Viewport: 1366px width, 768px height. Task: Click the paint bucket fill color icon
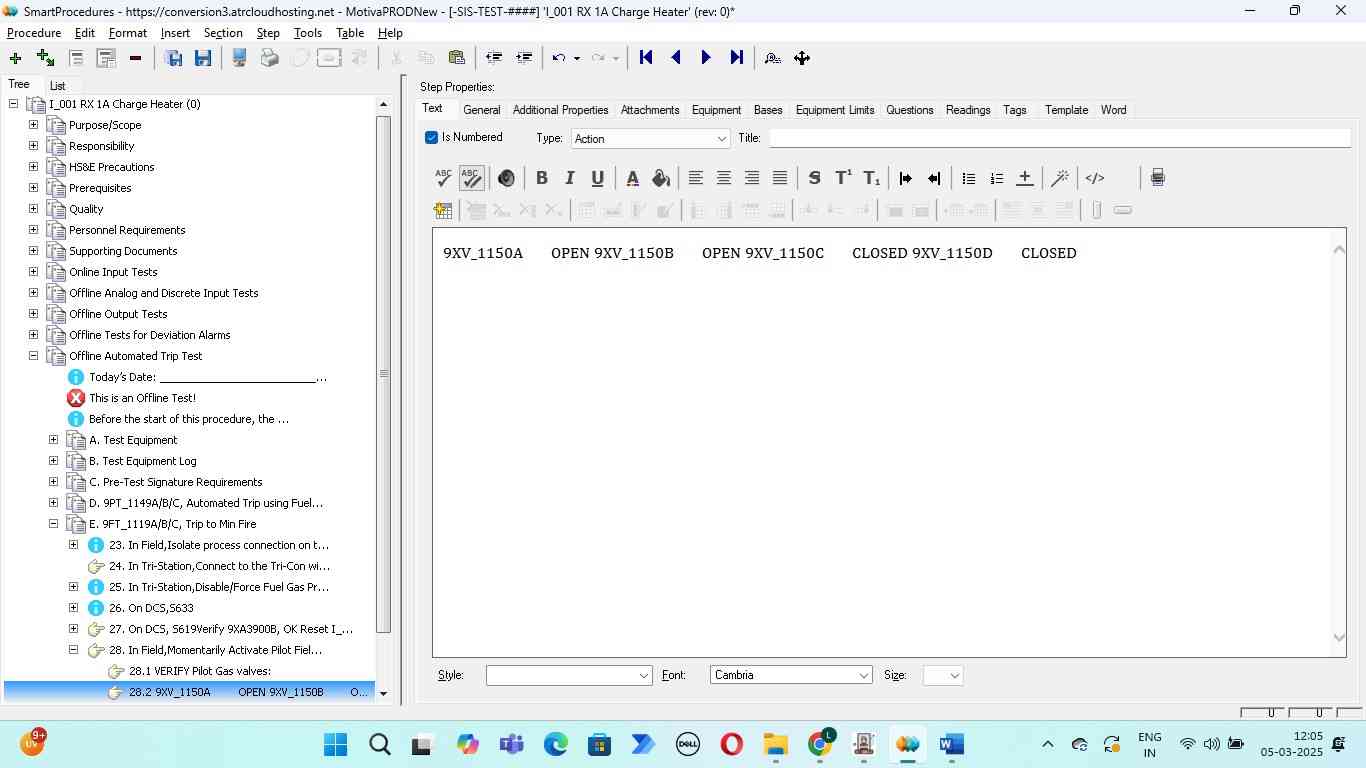(660, 178)
